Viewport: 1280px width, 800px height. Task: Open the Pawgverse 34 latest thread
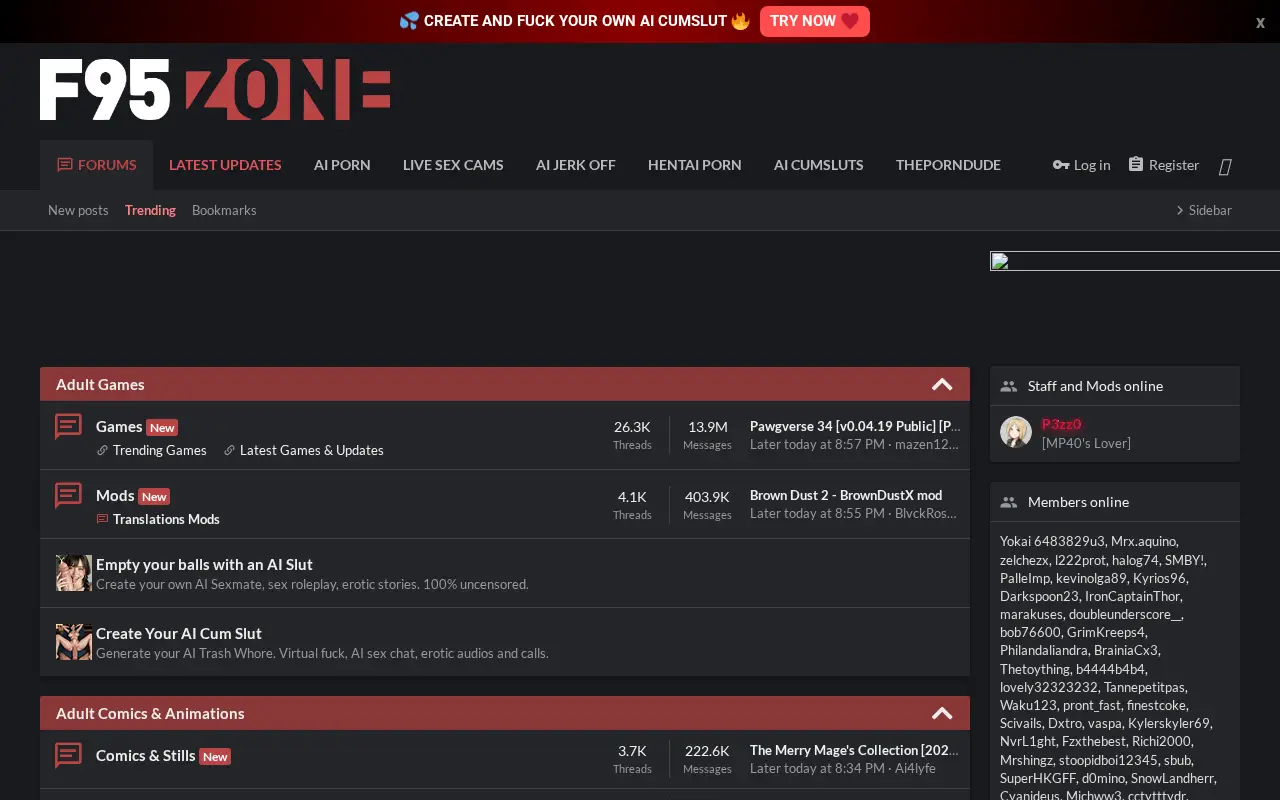[855, 427]
